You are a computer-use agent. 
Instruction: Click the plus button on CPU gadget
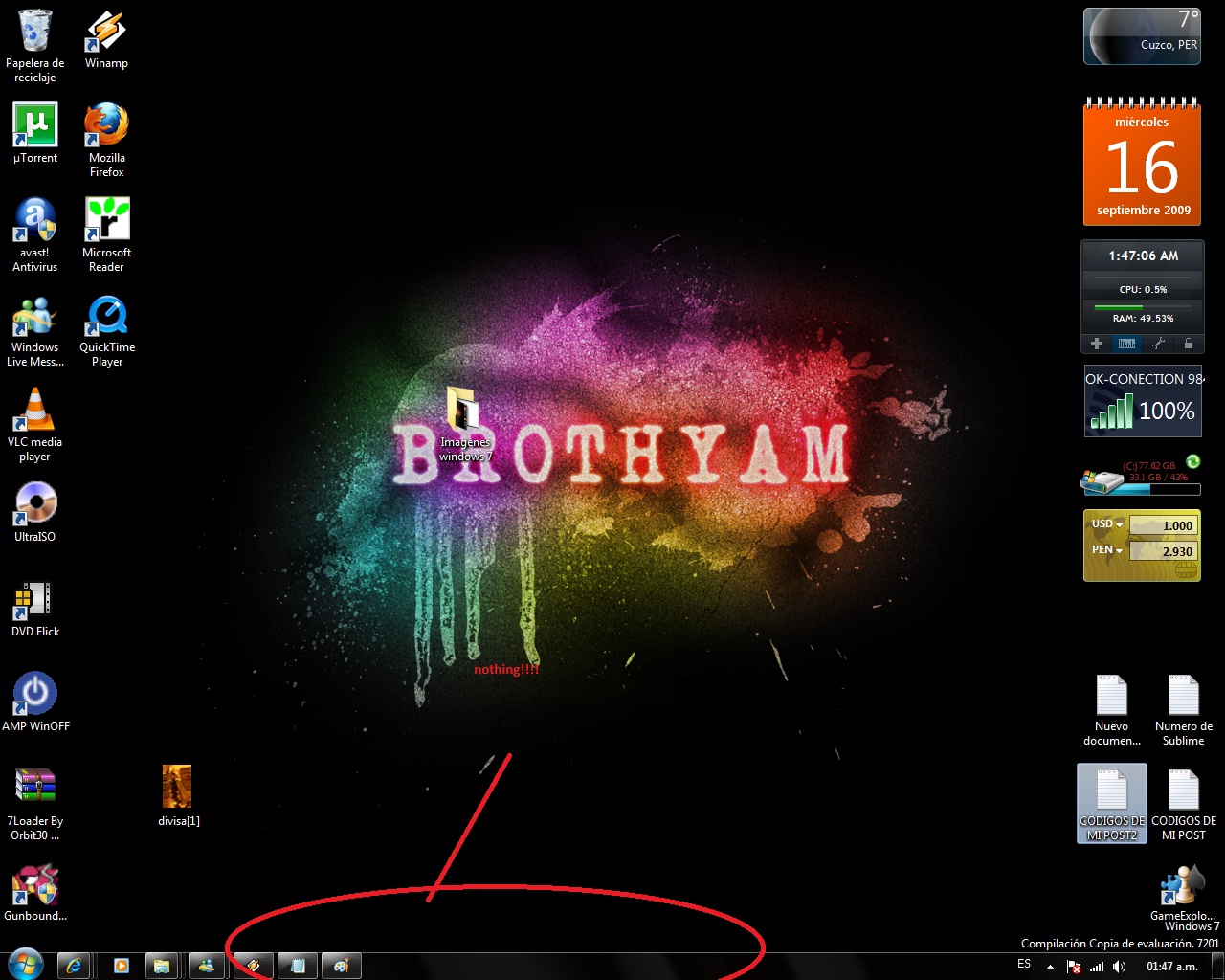pyautogui.click(x=1097, y=344)
